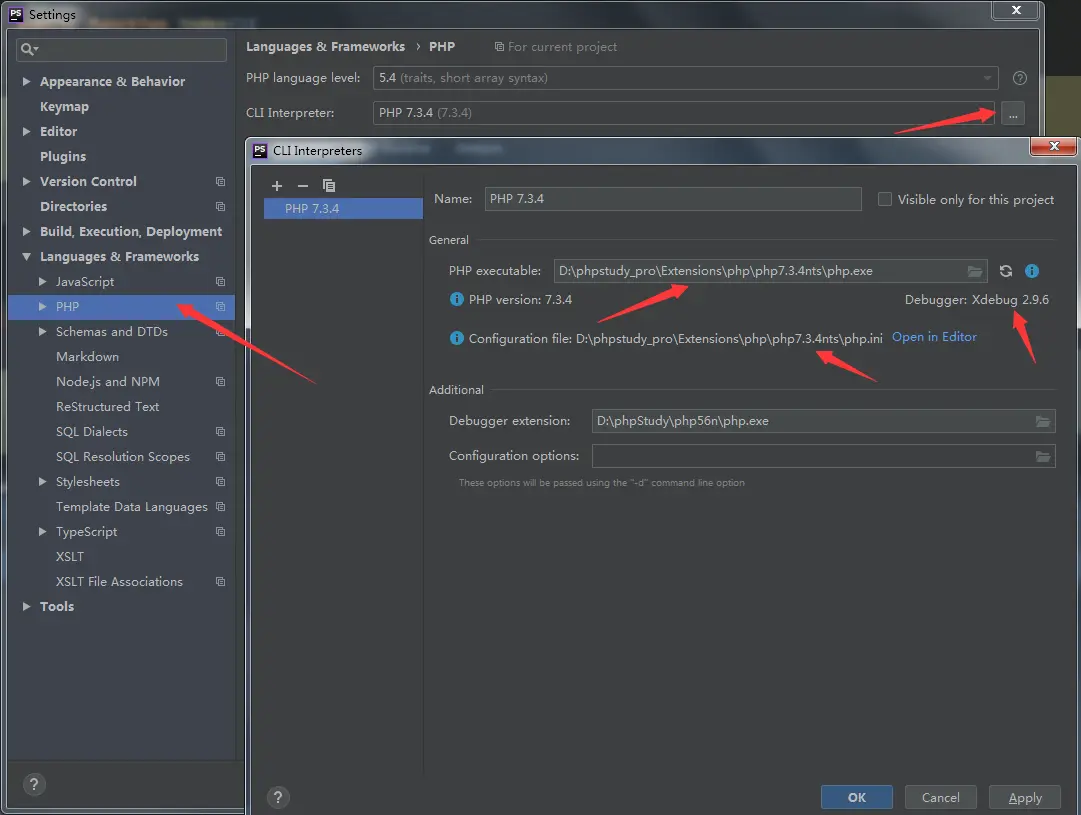Browse for PHP executable folder icon
The image size is (1081, 815).
(x=975, y=271)
